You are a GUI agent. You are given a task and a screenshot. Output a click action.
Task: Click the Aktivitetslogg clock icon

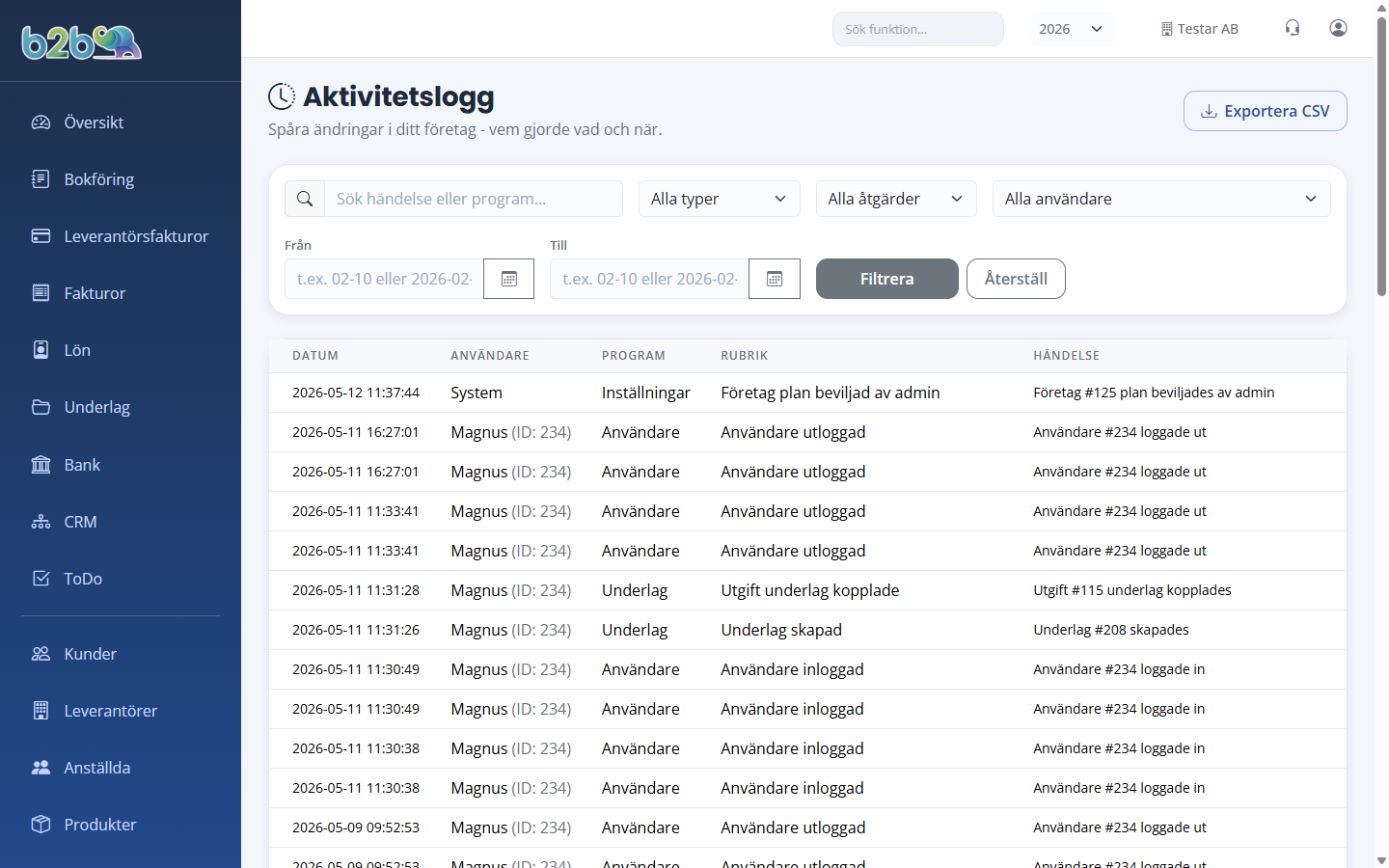[282, 96]
